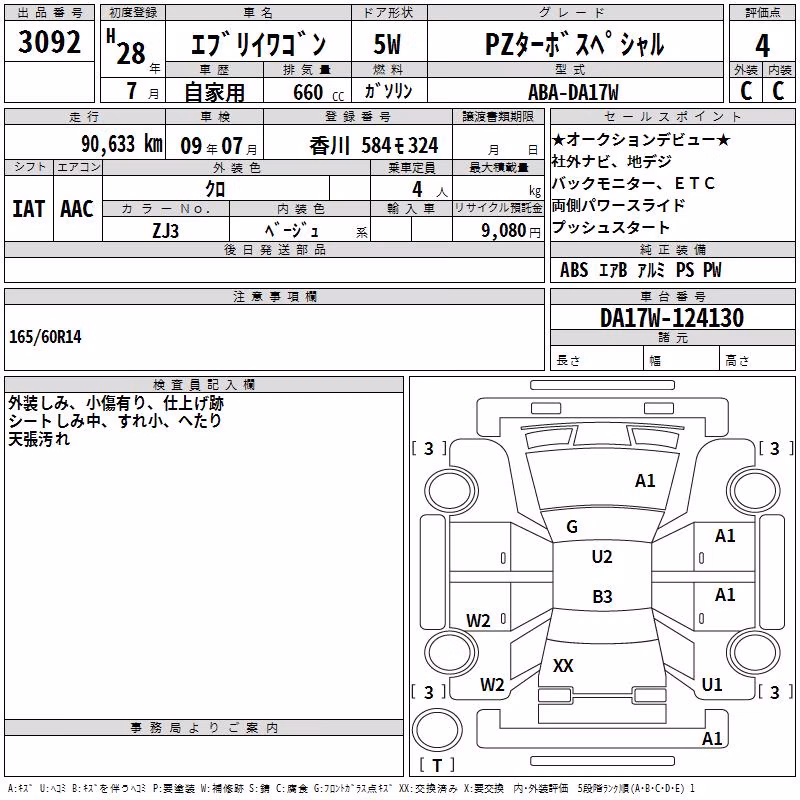This screenshot has height=800, width=800.
Task: Select registration number 香川 584モ324
Action: [373, 146]
